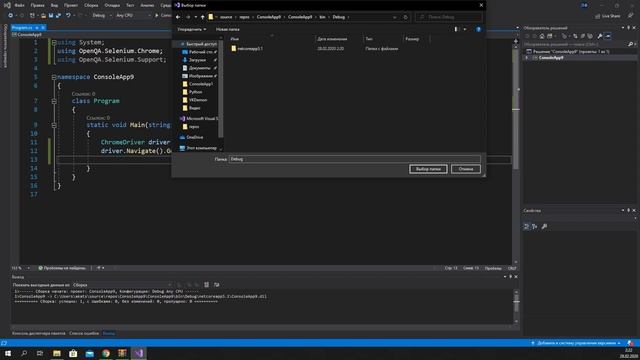Viewport: 640px width, 360px height.
Task: Collapse namespace ConsoleApp9 code block
Action: tap(54, 77)
